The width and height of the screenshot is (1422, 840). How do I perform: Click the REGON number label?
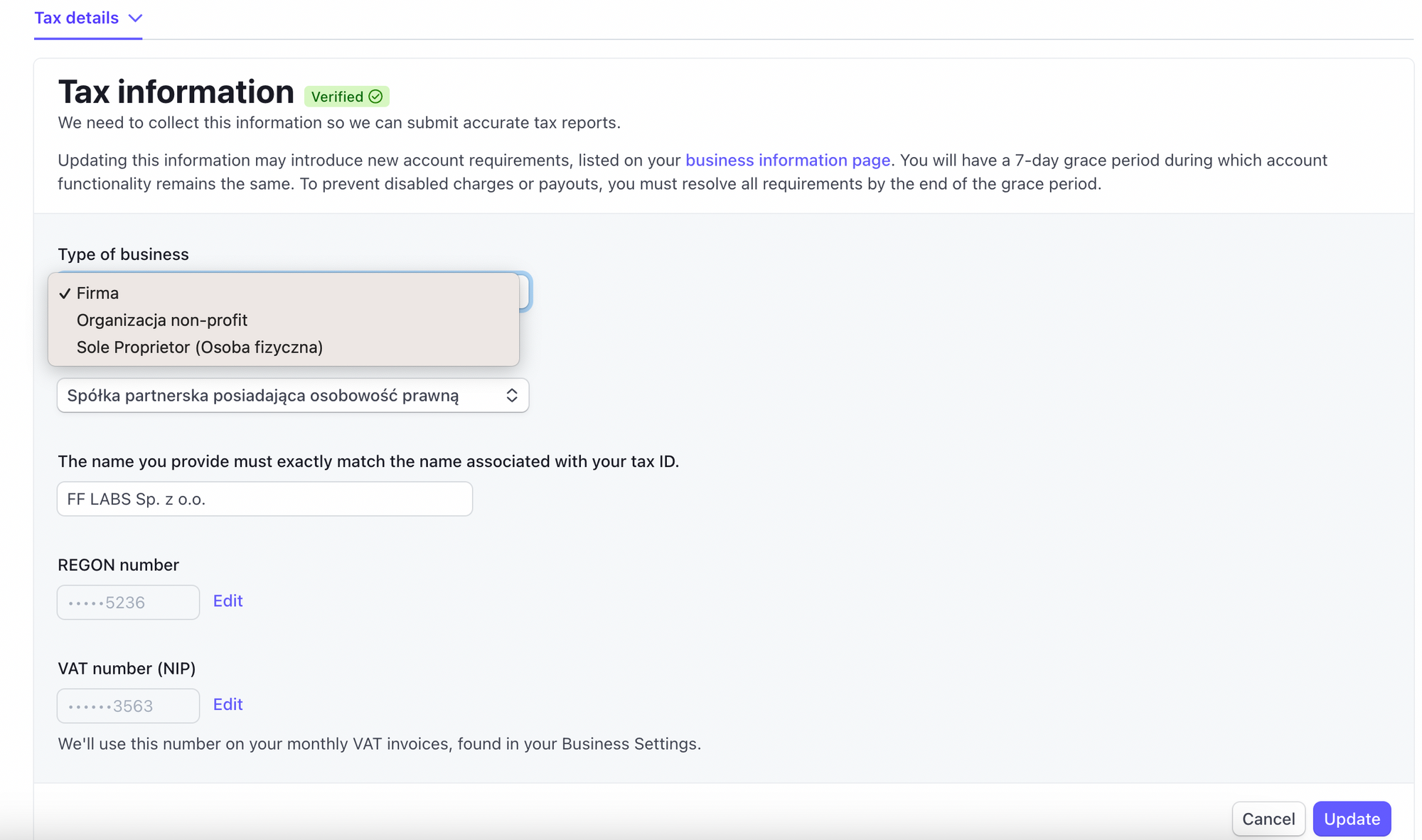[118, 564]
